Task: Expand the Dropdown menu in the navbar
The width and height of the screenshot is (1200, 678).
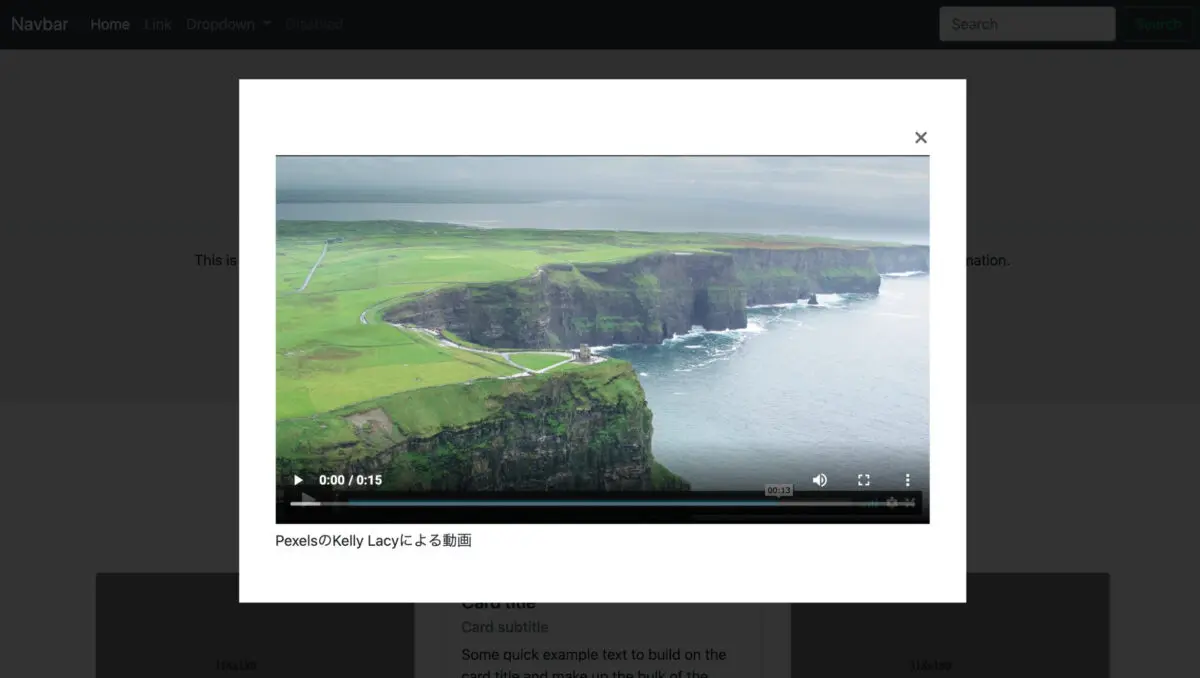Action: pyautogui.click(x=229, y=24)
